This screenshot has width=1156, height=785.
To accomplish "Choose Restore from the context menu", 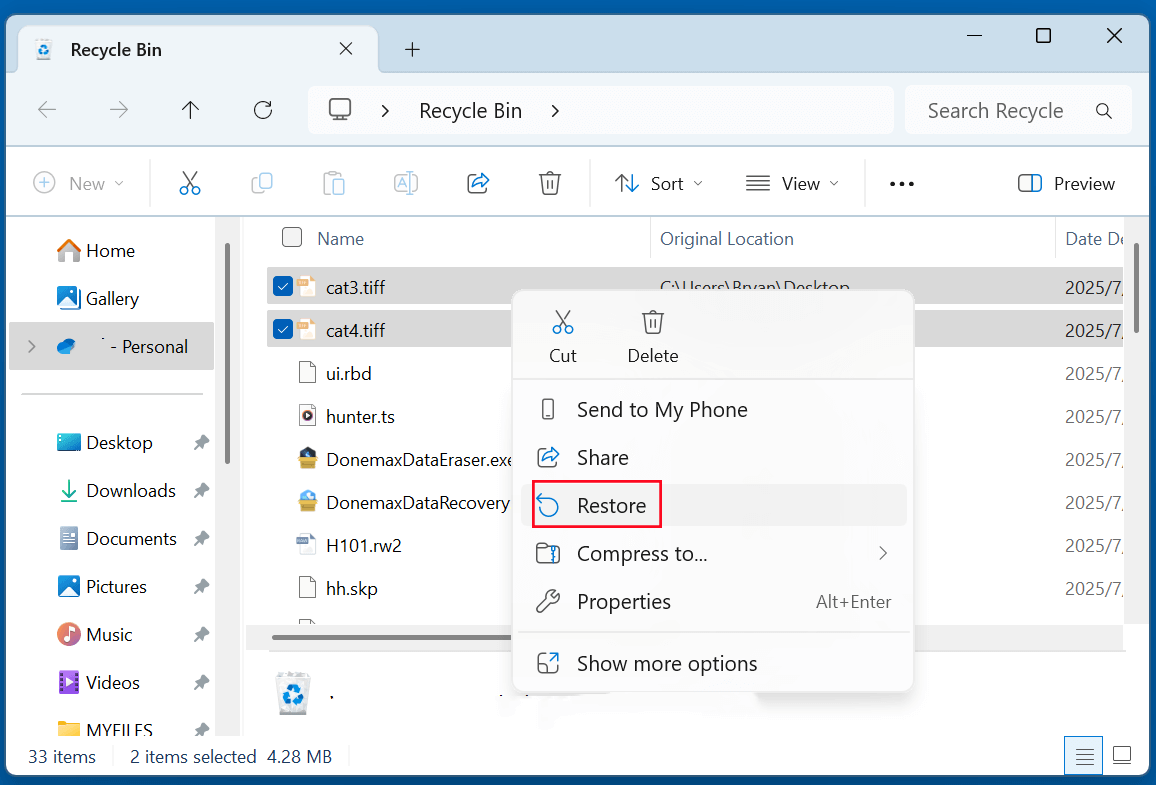I will coord(611,506).
